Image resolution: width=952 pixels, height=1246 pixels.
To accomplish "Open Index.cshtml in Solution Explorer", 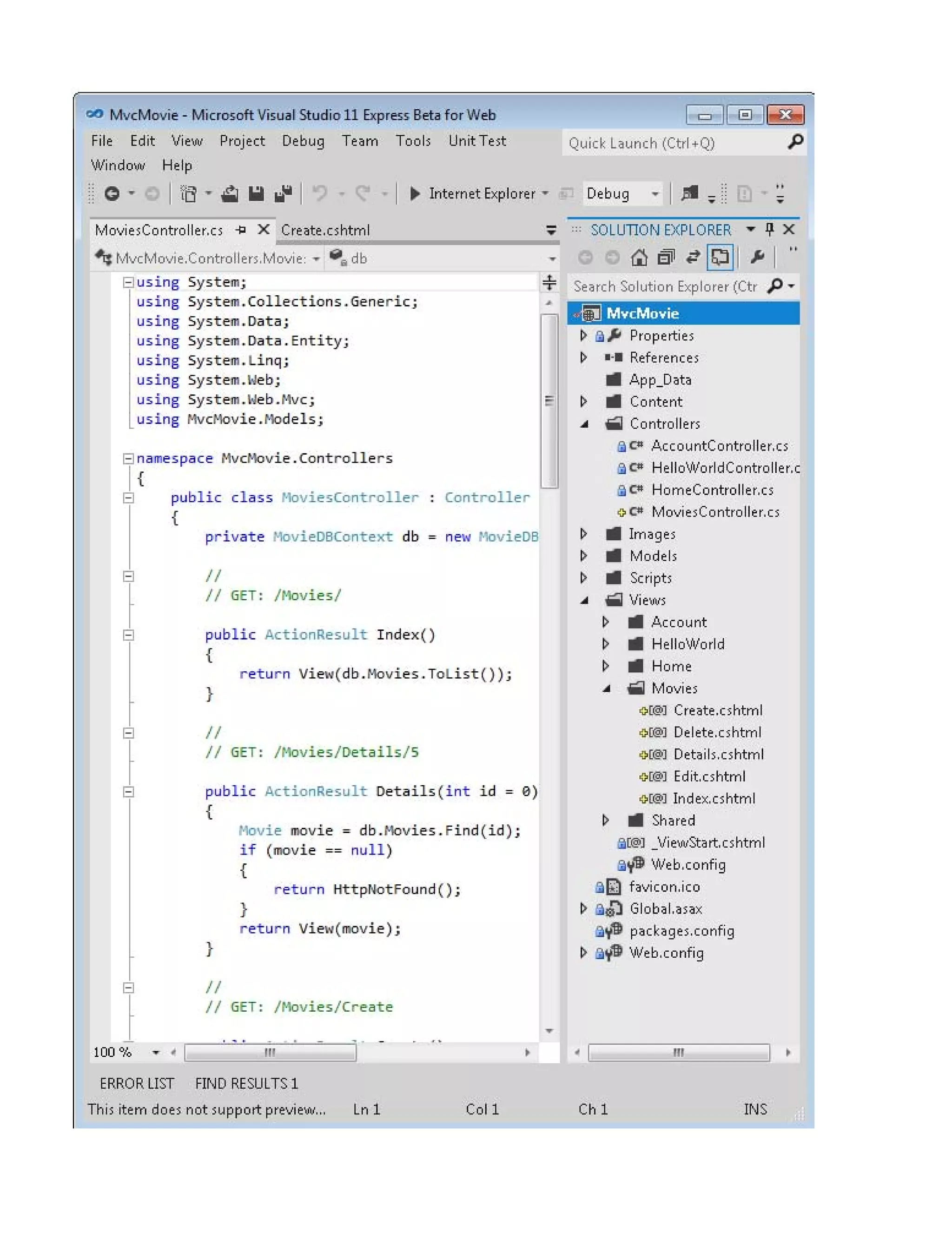I will [714, 798].
